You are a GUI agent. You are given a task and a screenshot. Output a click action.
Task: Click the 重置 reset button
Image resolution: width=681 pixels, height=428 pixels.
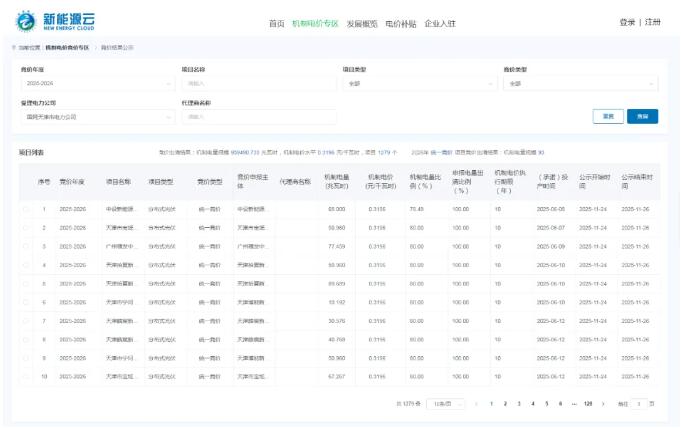608,117
